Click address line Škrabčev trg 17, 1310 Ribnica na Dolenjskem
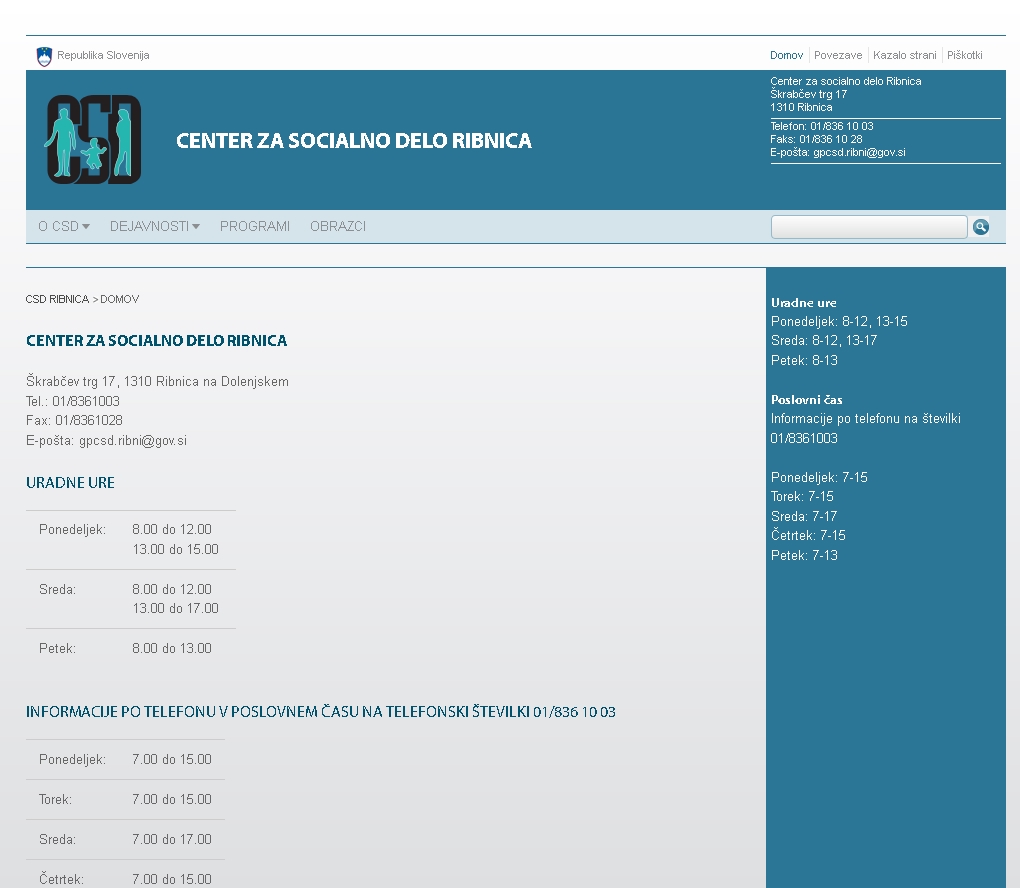The width and height of the screenshot is (1020, 888). (x=157, y=382)
